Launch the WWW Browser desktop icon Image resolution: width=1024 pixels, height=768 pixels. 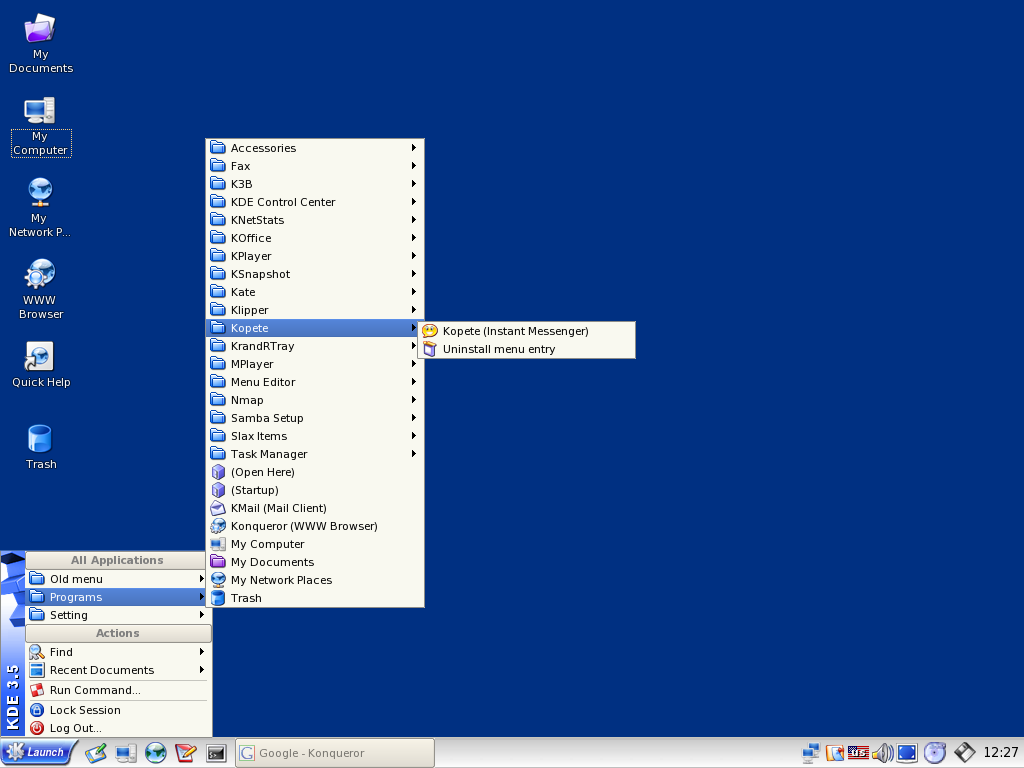[40, 290]
